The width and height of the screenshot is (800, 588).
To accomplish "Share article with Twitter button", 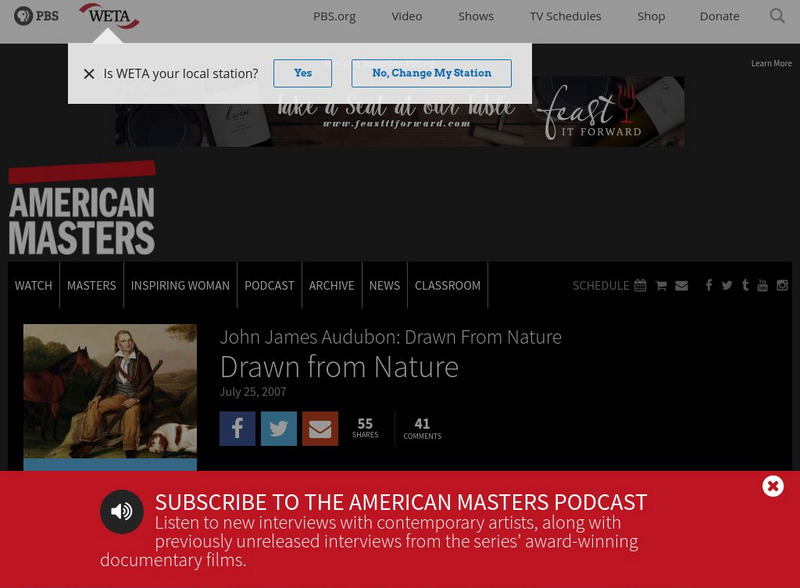I will [x=279, y=429].
